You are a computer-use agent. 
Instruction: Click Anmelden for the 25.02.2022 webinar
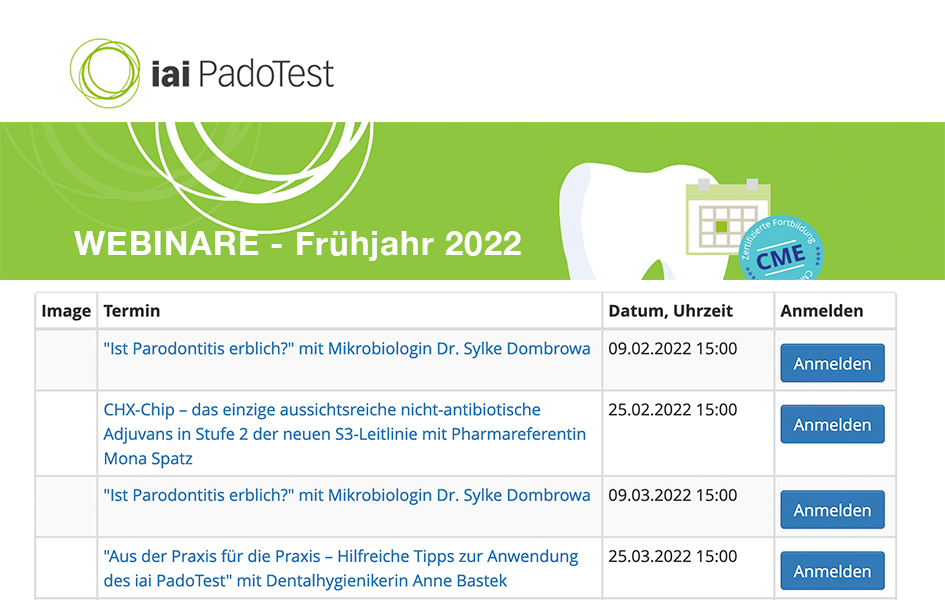coord(832,424)
